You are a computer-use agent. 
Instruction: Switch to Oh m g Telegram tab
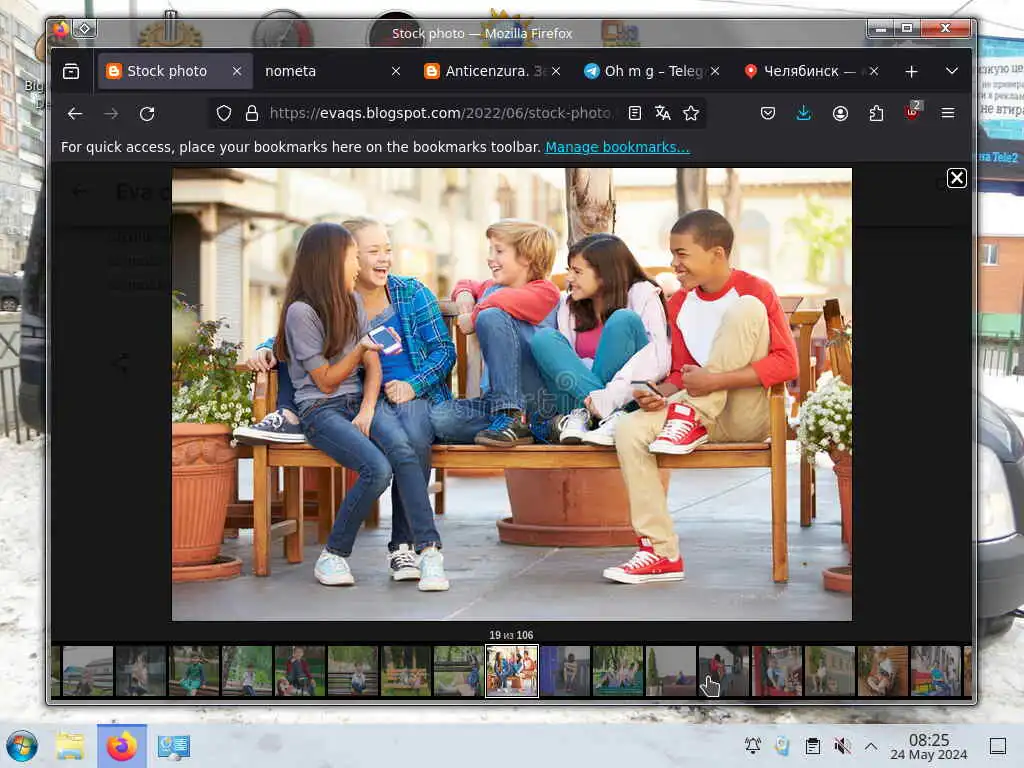(x=645, y=71)
